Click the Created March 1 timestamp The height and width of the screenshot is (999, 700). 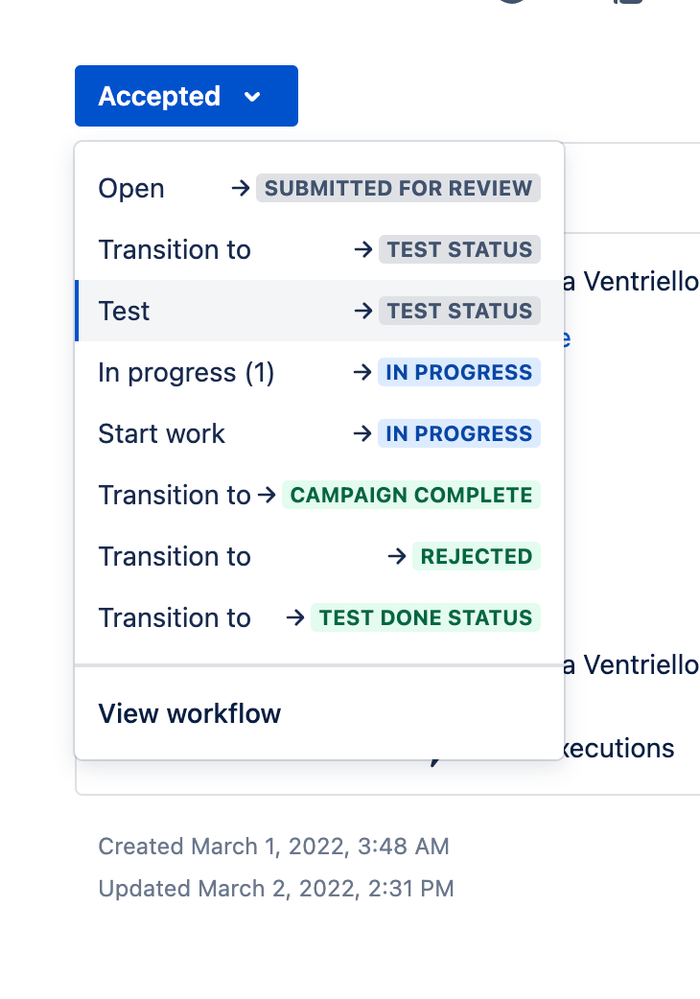point(273,845)
